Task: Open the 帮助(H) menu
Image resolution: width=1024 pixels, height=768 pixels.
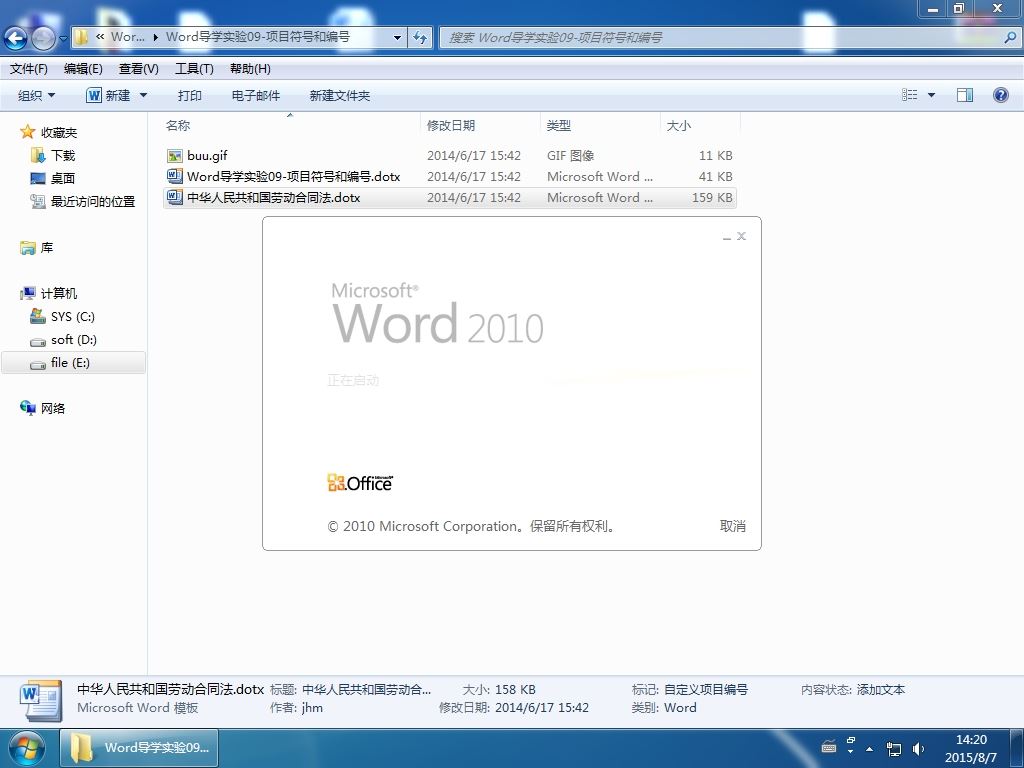Action: [x=250, y=69]
